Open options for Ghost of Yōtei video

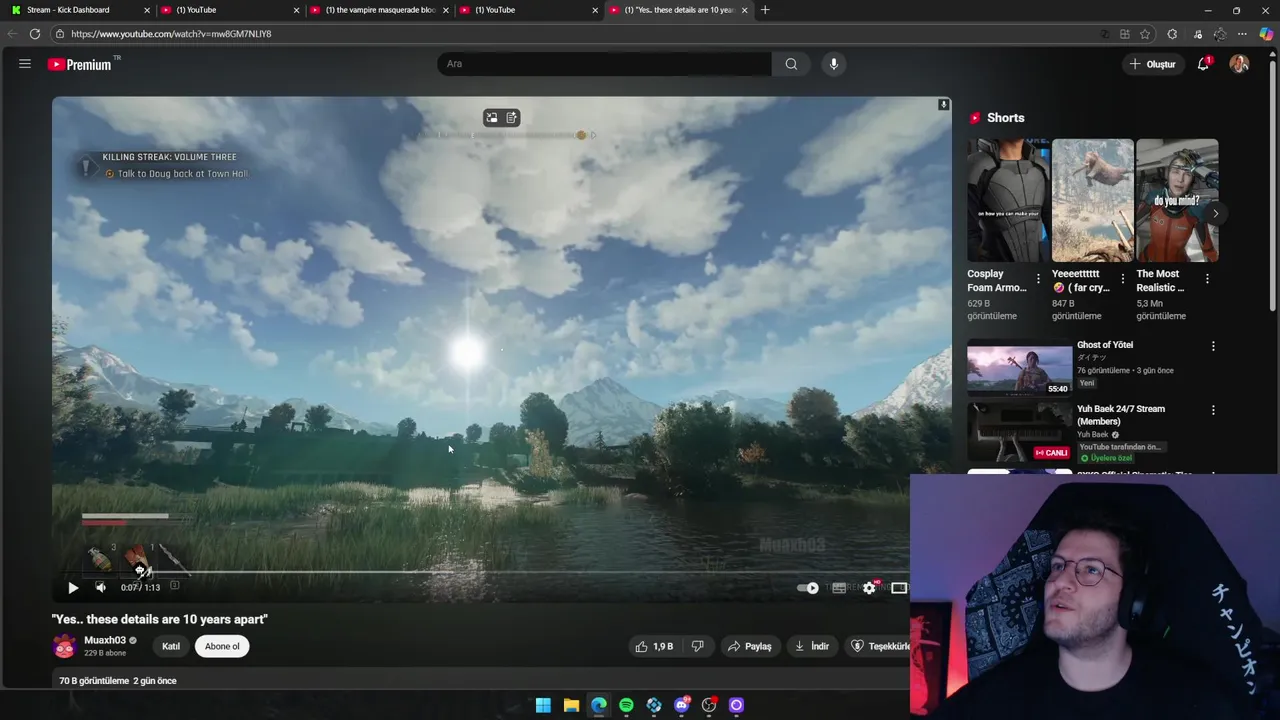(1213, 346)
